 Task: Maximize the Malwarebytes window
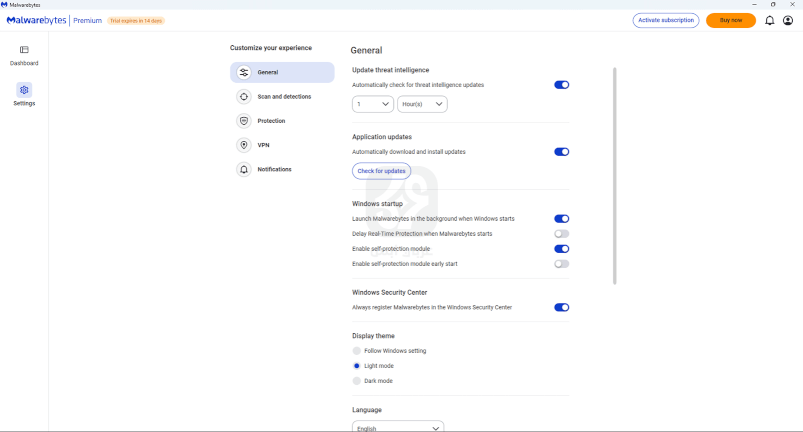point(773,5)
